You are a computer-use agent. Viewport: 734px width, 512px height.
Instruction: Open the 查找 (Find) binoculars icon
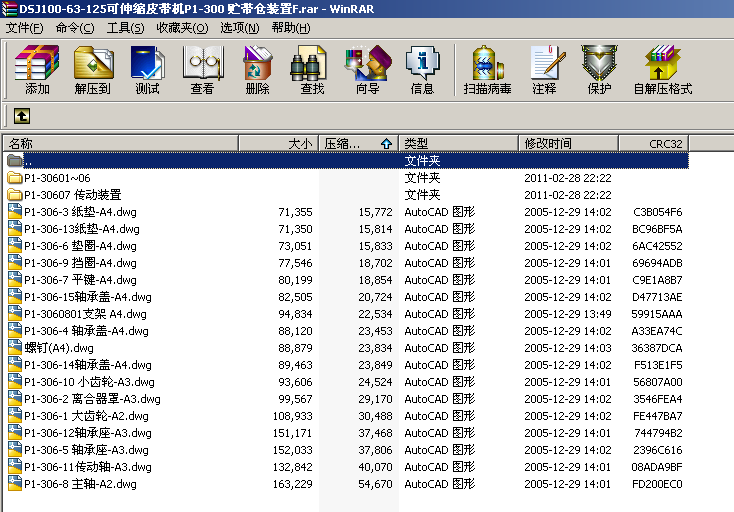click(312, 69)
